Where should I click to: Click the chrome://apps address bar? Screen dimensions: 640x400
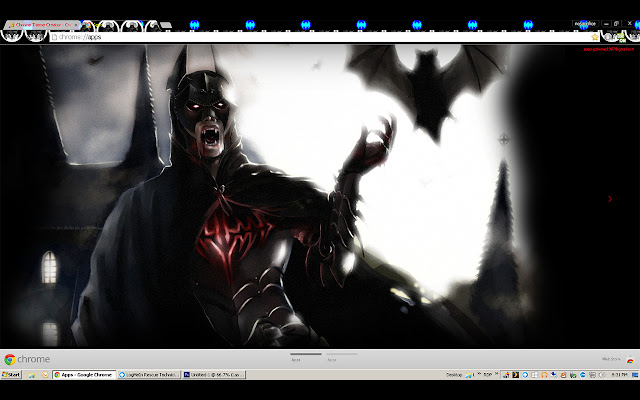[324, 37]
